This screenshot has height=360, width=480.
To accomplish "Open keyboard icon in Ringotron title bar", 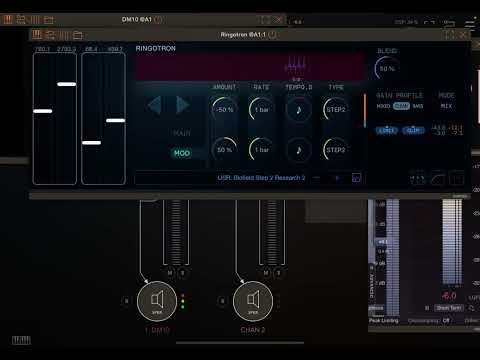I will (37, 34).
